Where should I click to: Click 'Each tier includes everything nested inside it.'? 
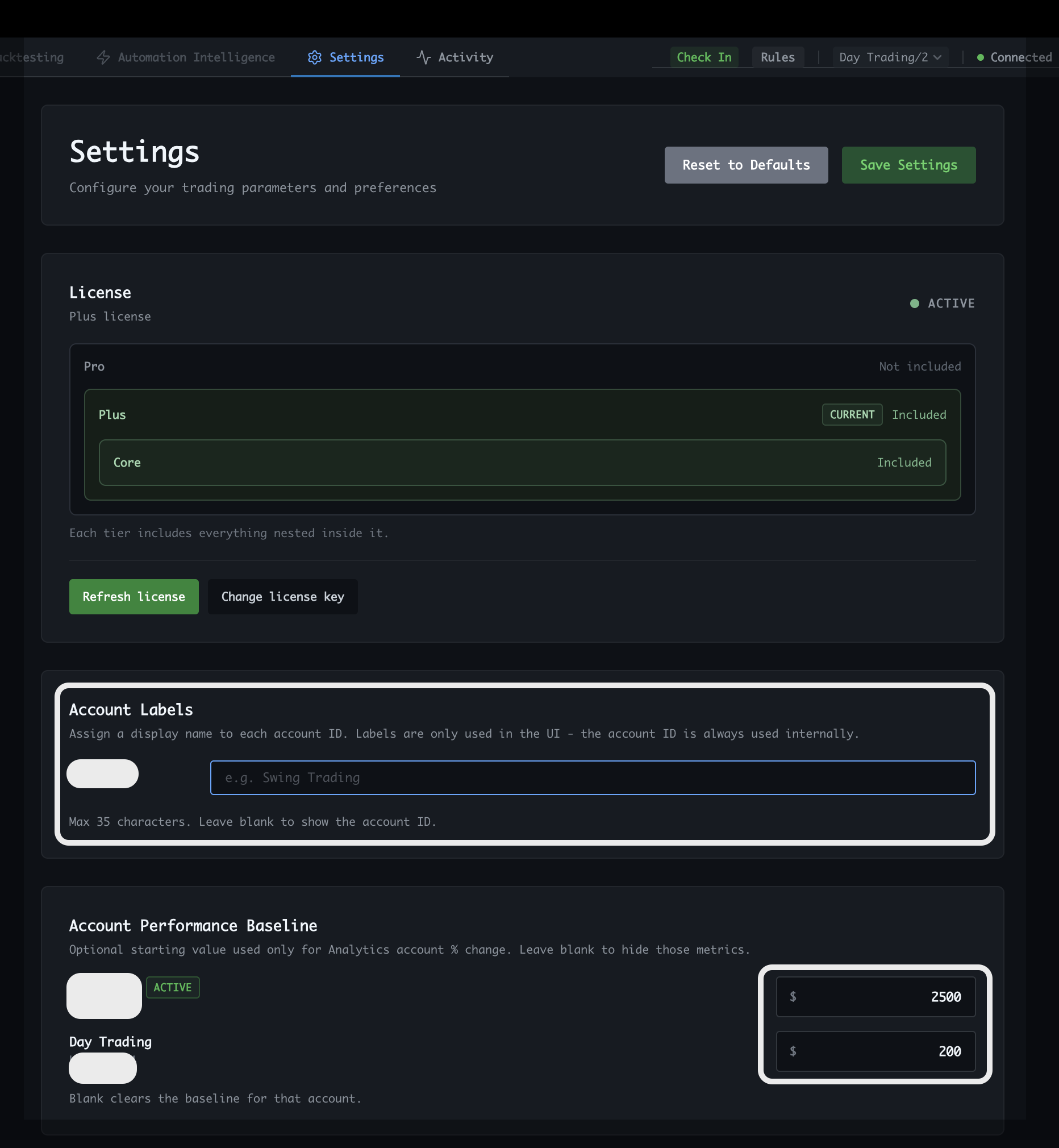click(229, 533)
